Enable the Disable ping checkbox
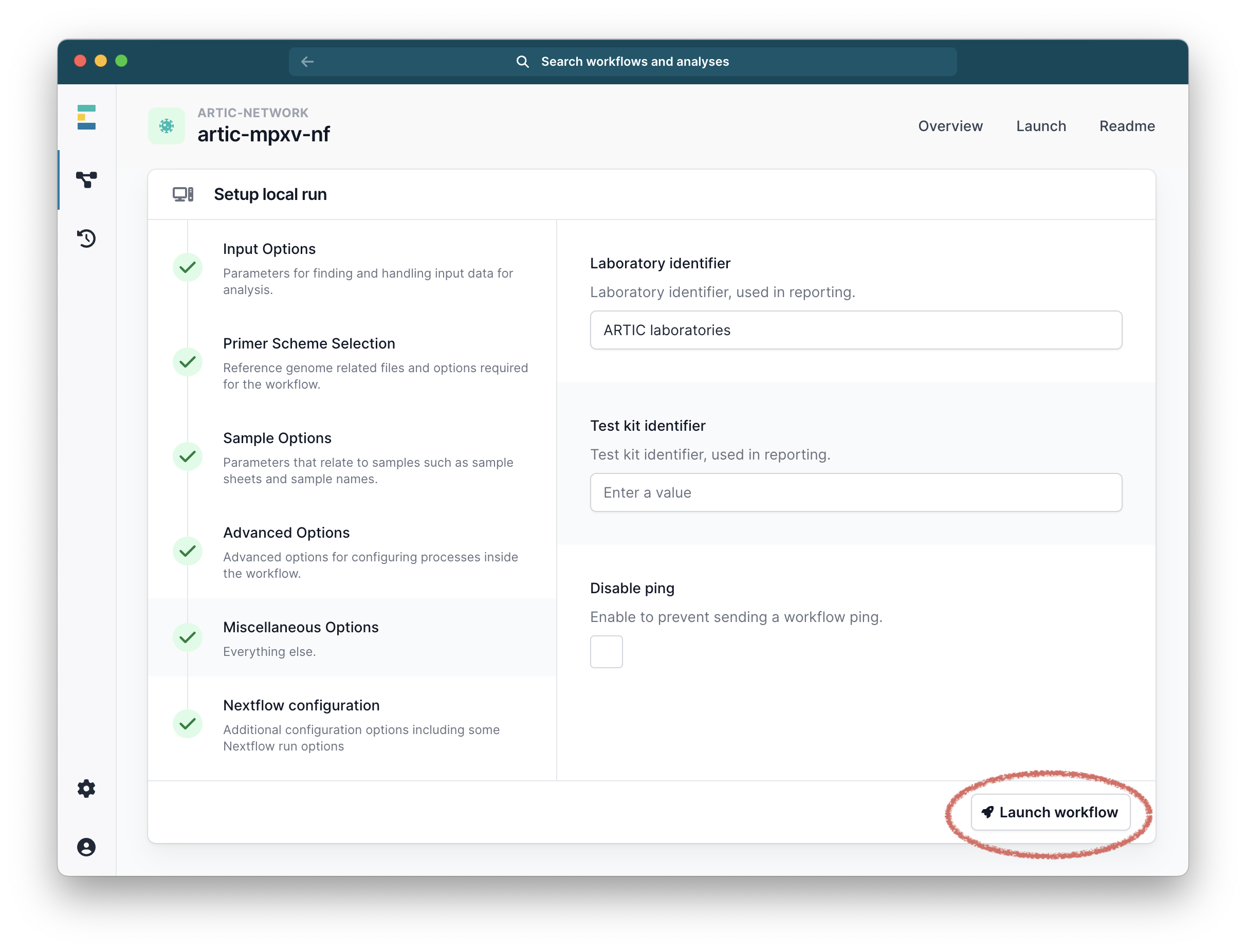Viewport: 1246px width, 952px height. (606, 652)
